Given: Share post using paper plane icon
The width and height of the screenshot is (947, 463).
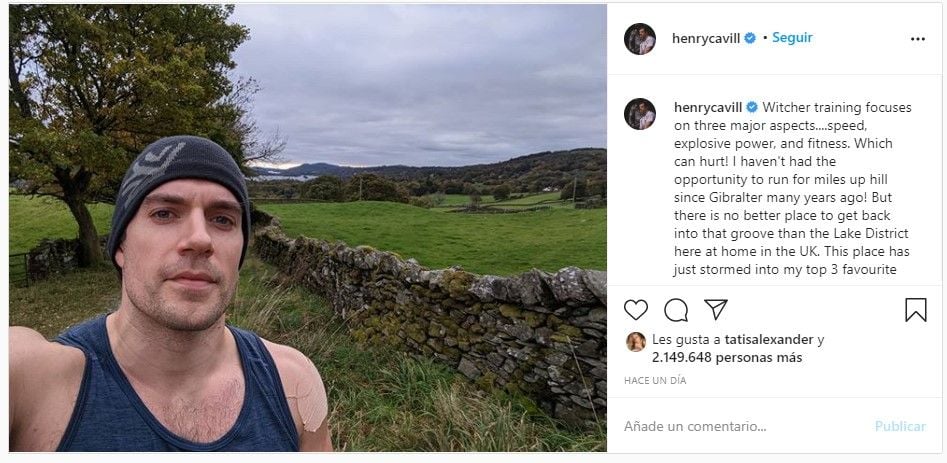Looking at the screenshot, I should click(715, 310).
